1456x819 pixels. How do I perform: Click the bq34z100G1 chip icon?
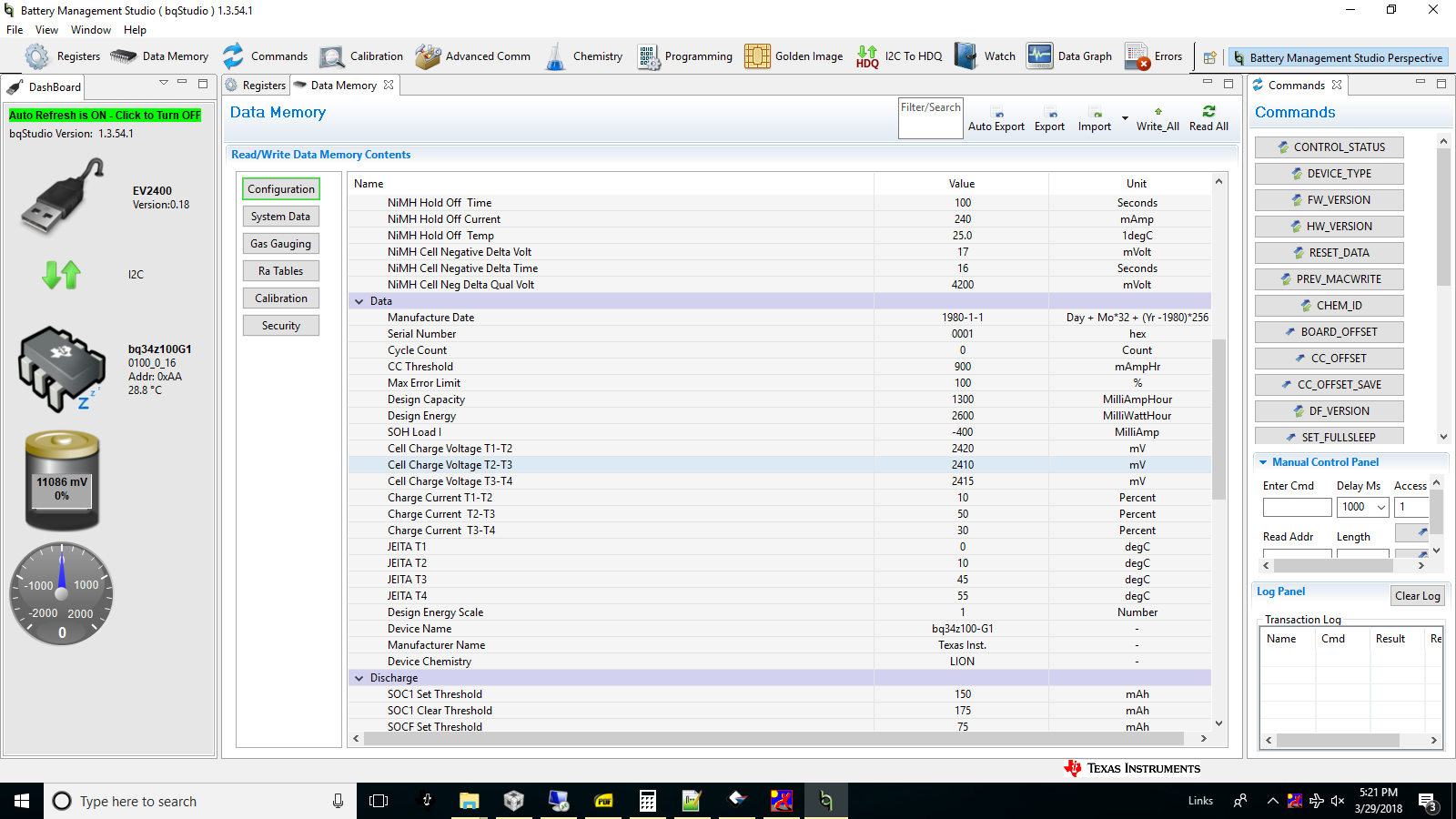61,369
